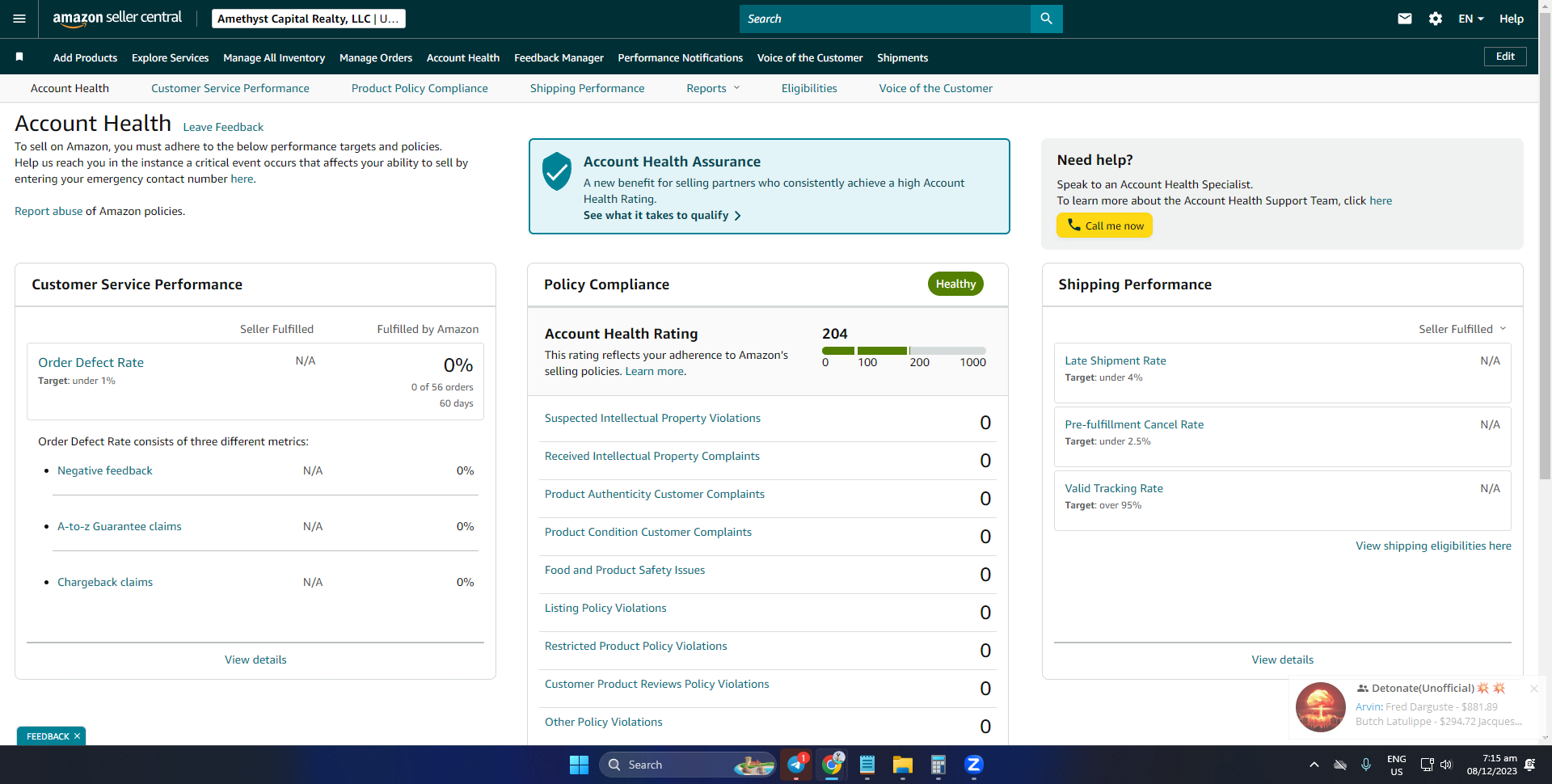Open Manage Orders
This screenshot has height=784, width=1552.
tap(376, 57)
